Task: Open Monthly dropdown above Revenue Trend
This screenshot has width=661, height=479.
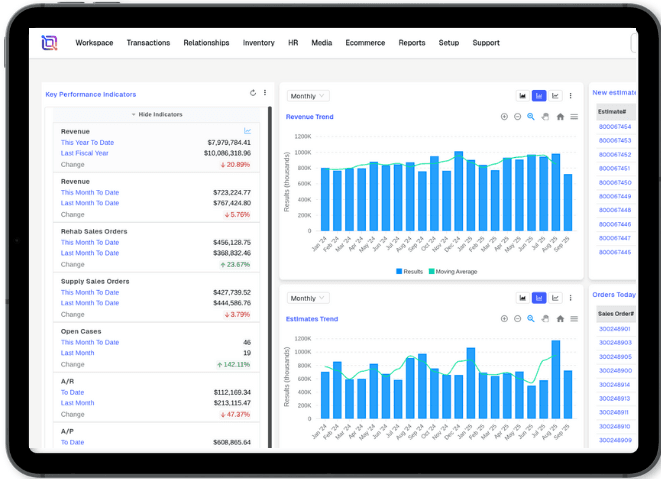Action: [x=308, y=96]
